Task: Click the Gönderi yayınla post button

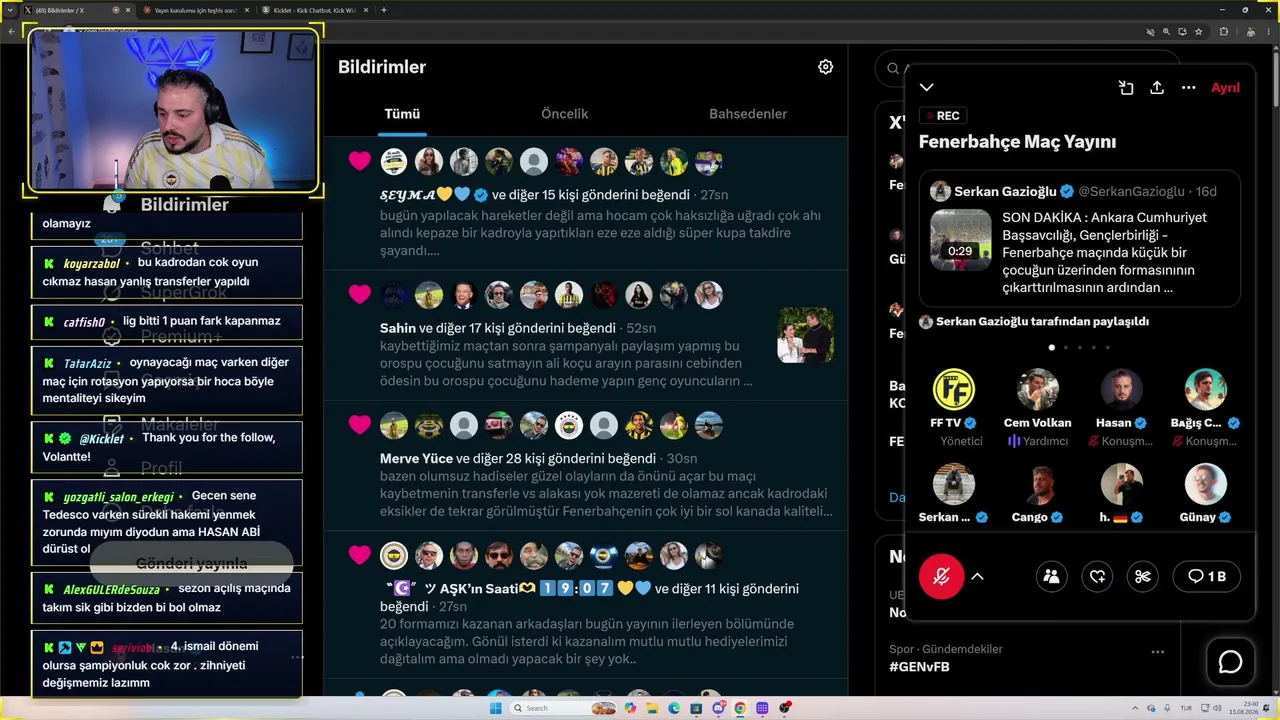Action: coord(191,564)
